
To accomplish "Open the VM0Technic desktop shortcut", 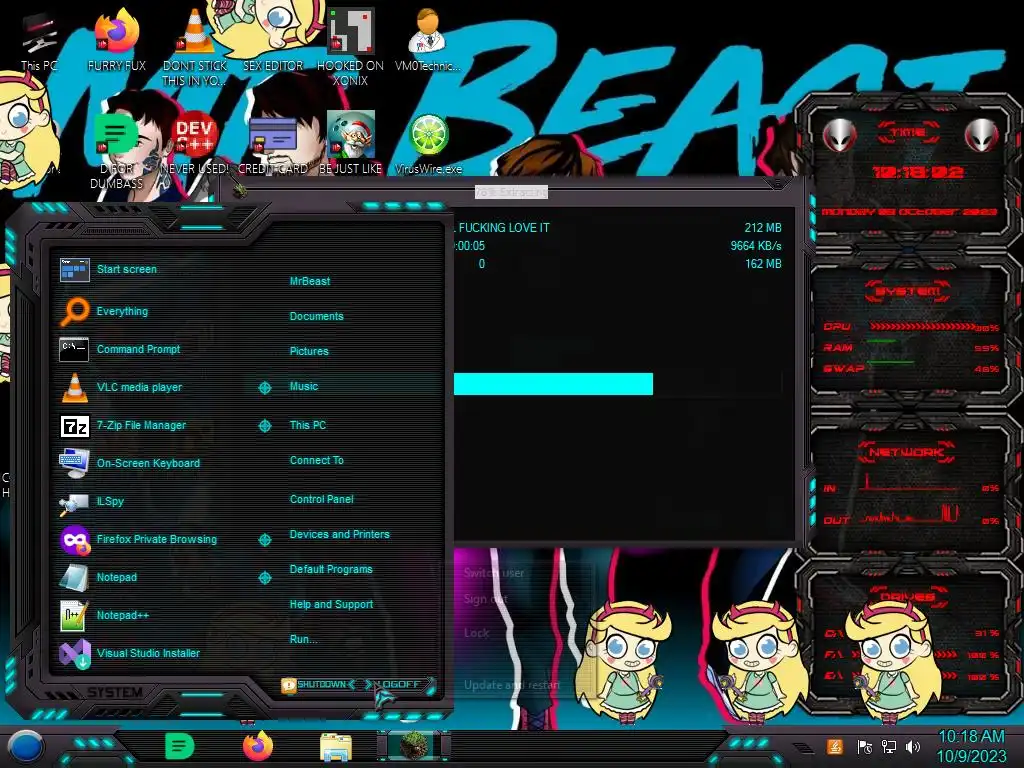I will click(427, 40).
